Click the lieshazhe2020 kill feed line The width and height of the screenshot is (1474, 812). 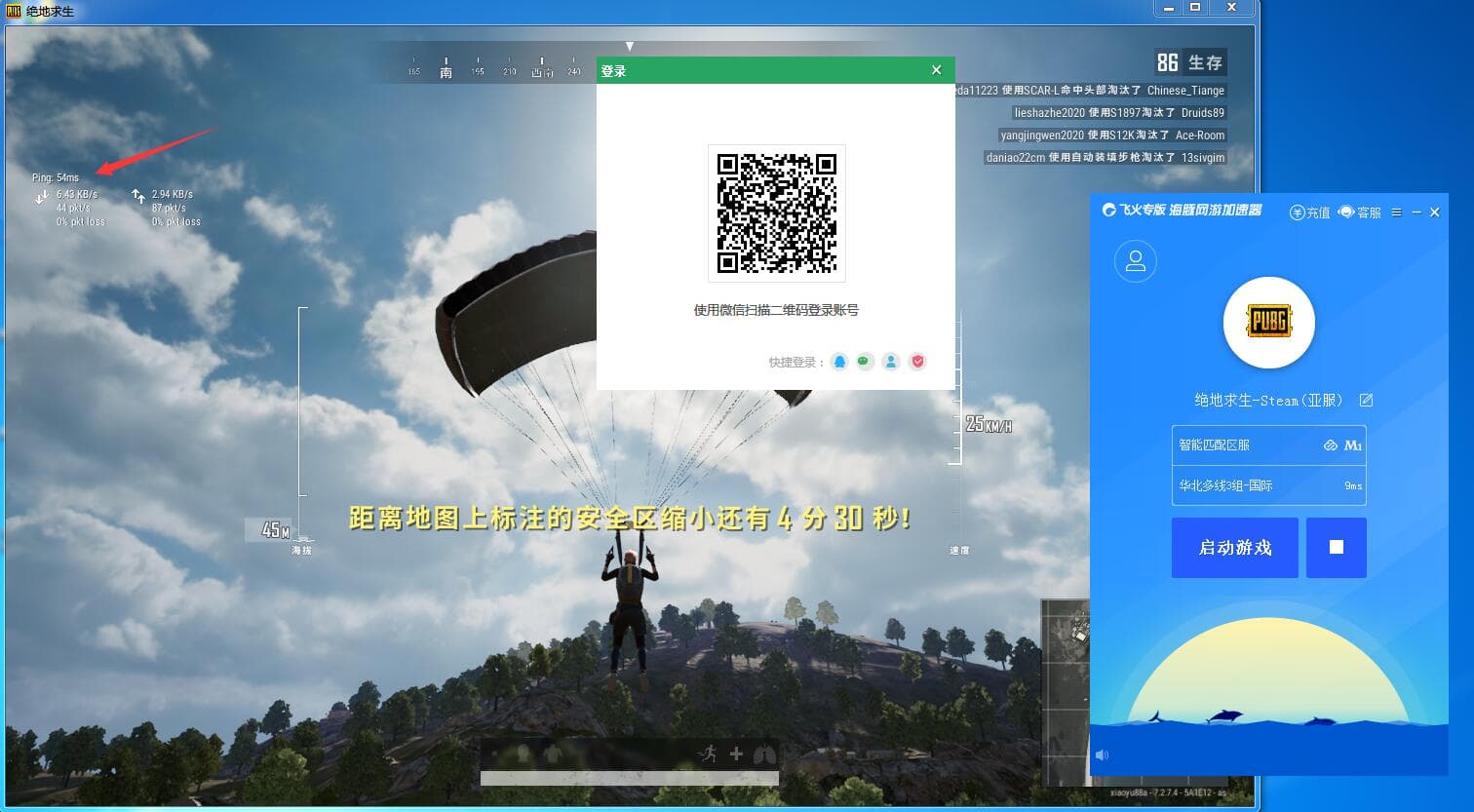tap(1119, 113)
